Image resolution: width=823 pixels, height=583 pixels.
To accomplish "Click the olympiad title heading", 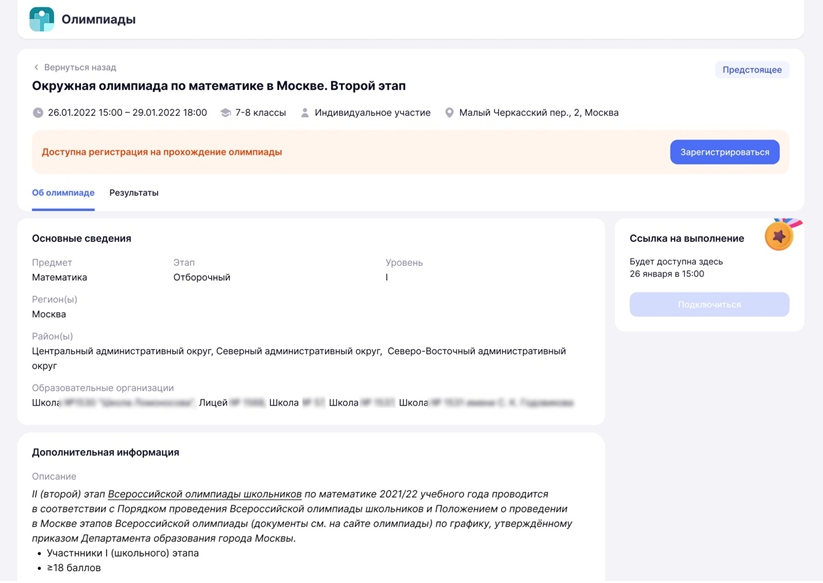I will (218, 86).
